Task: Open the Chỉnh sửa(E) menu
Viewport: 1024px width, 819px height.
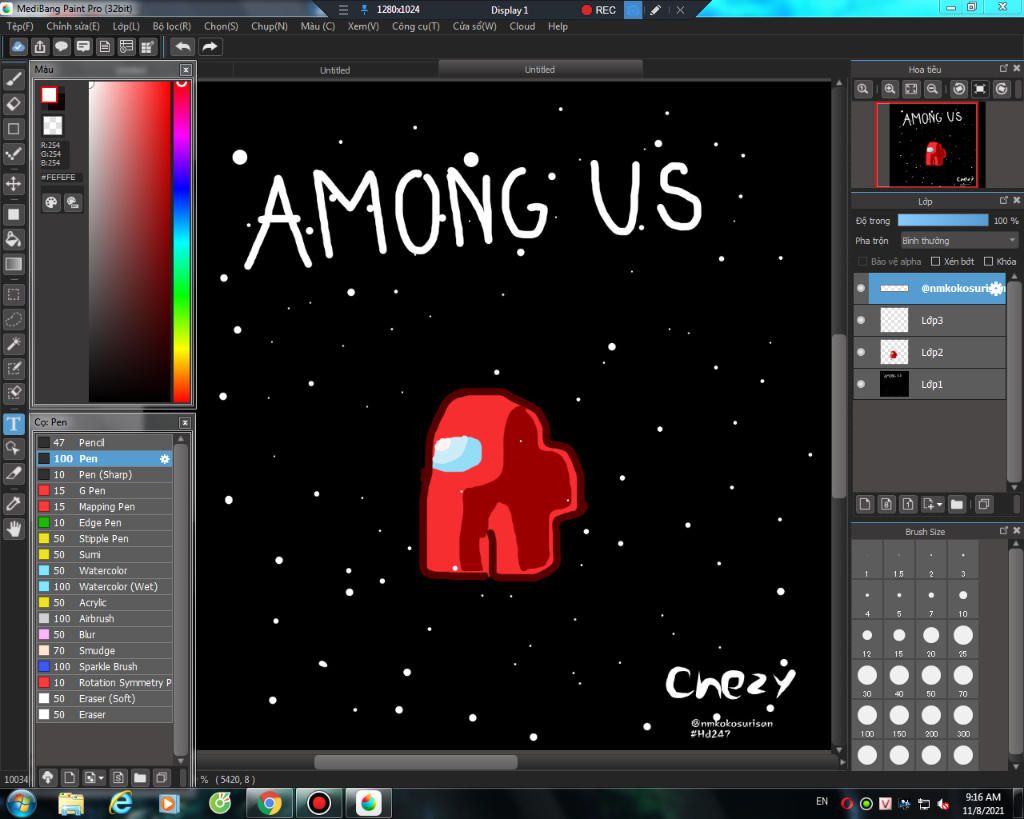Action: (x=73, y=26)
